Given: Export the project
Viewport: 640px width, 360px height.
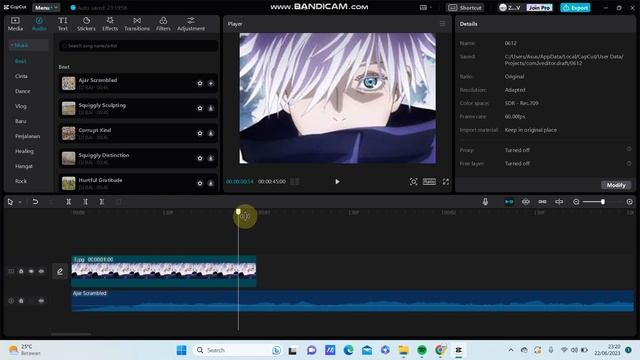Looking at the screenshot, I should [575, 7].
